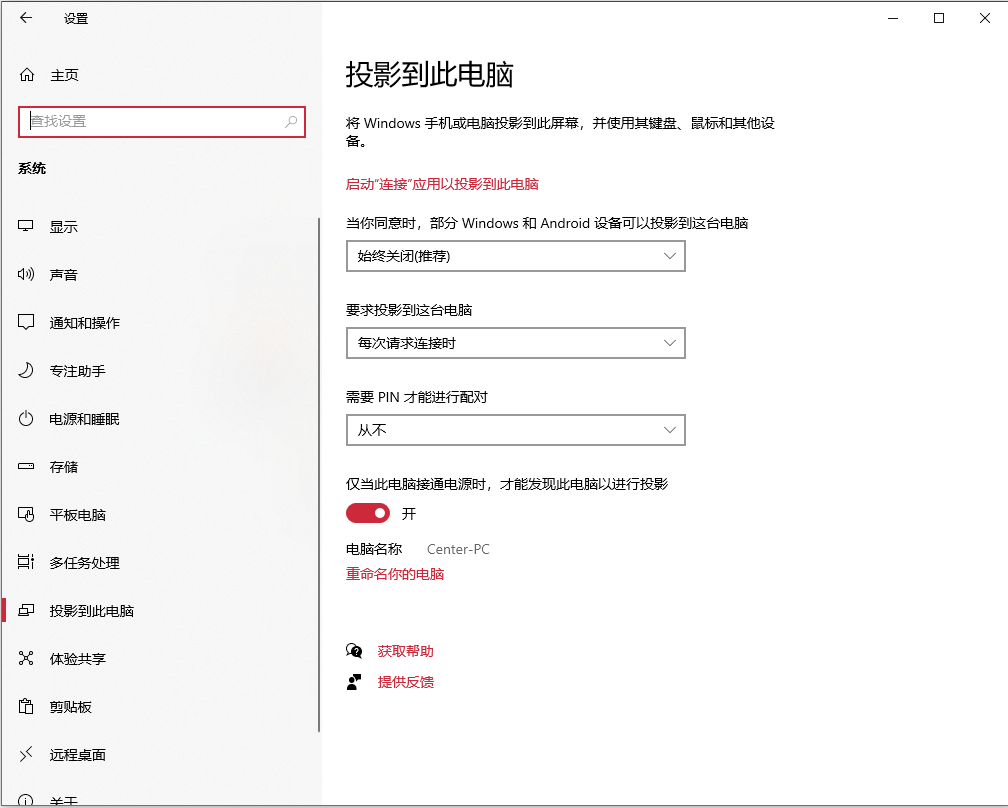Open the 多任务处理 settings page
Image resolution: width=1008 pixels, height=808 pixels.
pos(85,563)
